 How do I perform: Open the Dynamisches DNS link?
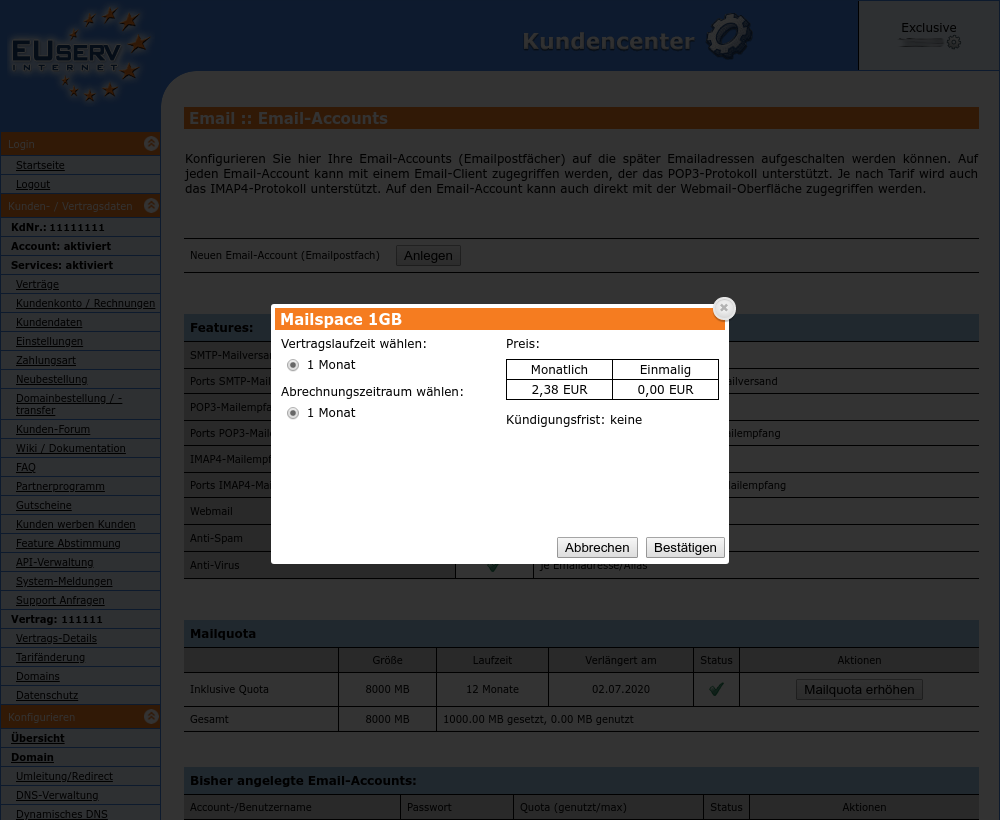coord(62,814)
